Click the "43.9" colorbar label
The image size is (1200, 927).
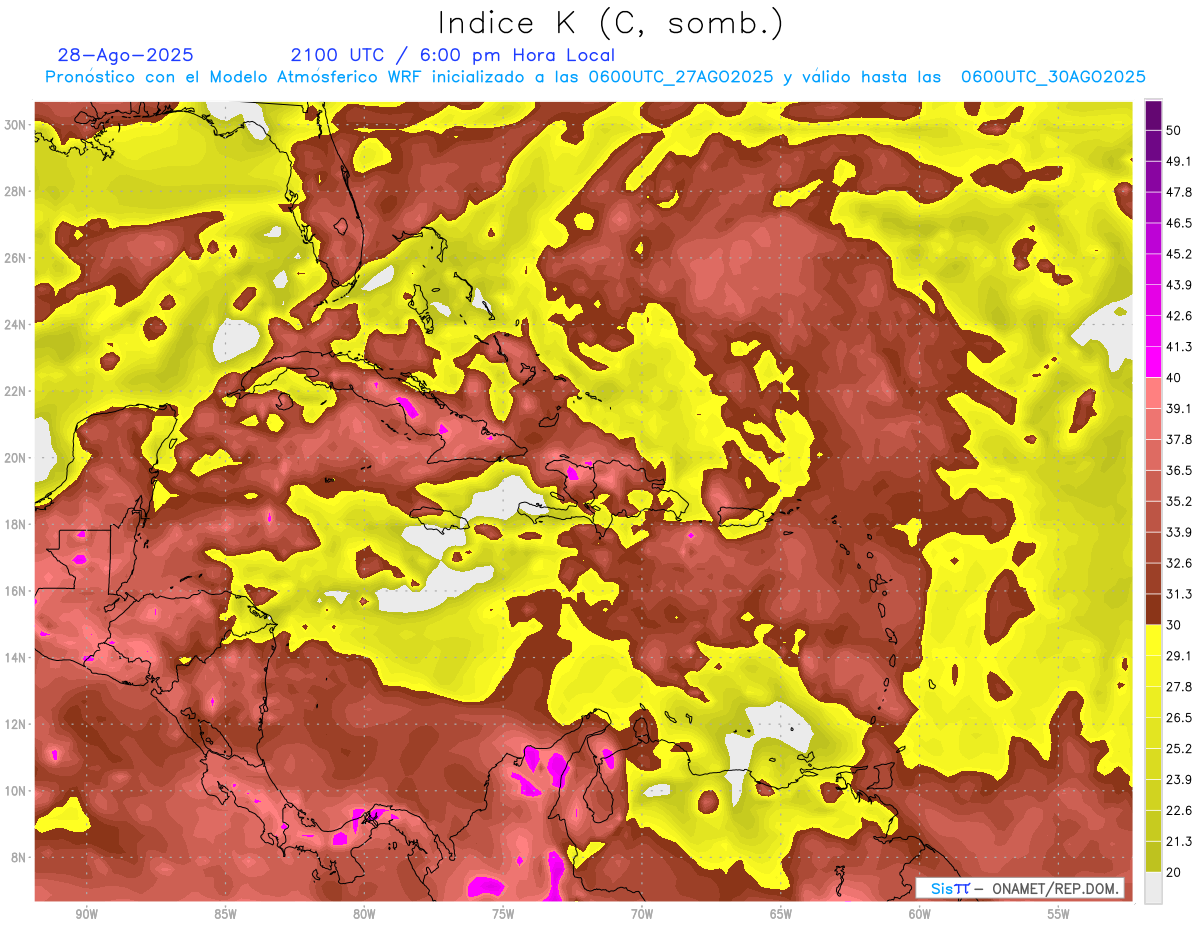pos(1179,285)
